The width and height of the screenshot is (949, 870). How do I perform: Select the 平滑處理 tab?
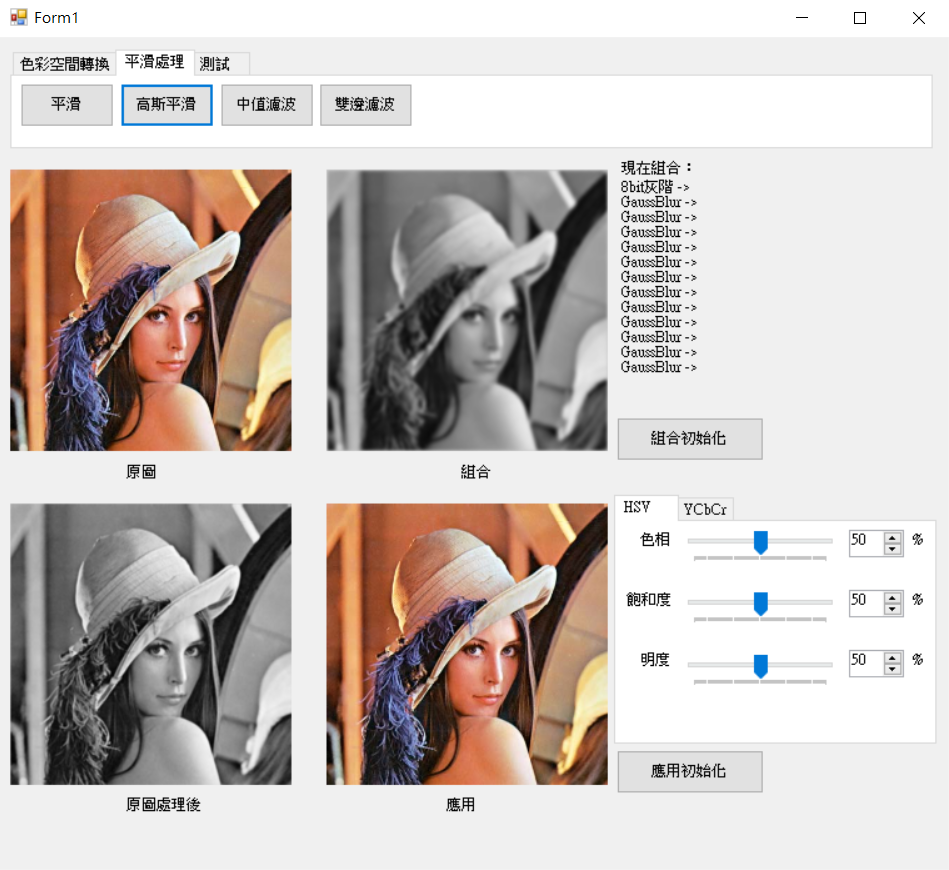coord(154,62)
